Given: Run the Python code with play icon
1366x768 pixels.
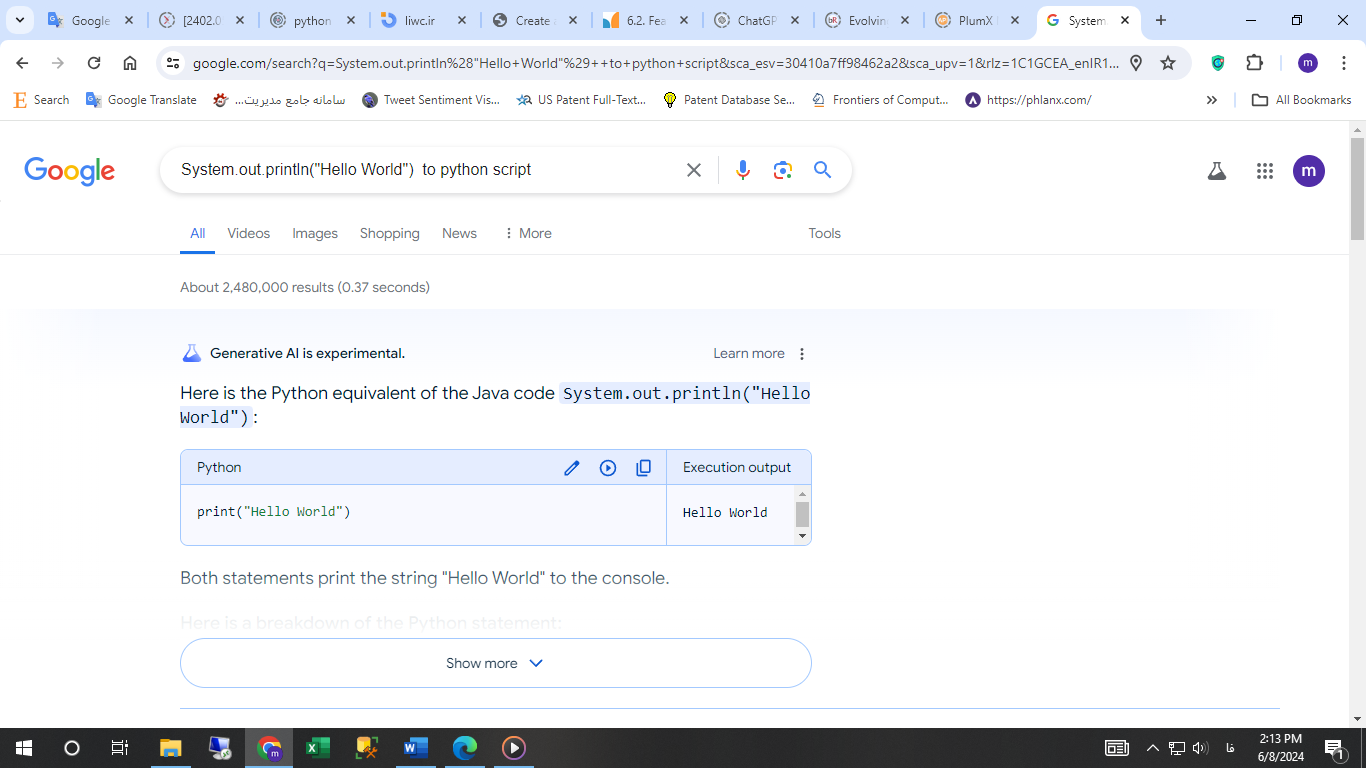Looking at the screenshot, I should [608, 468].
